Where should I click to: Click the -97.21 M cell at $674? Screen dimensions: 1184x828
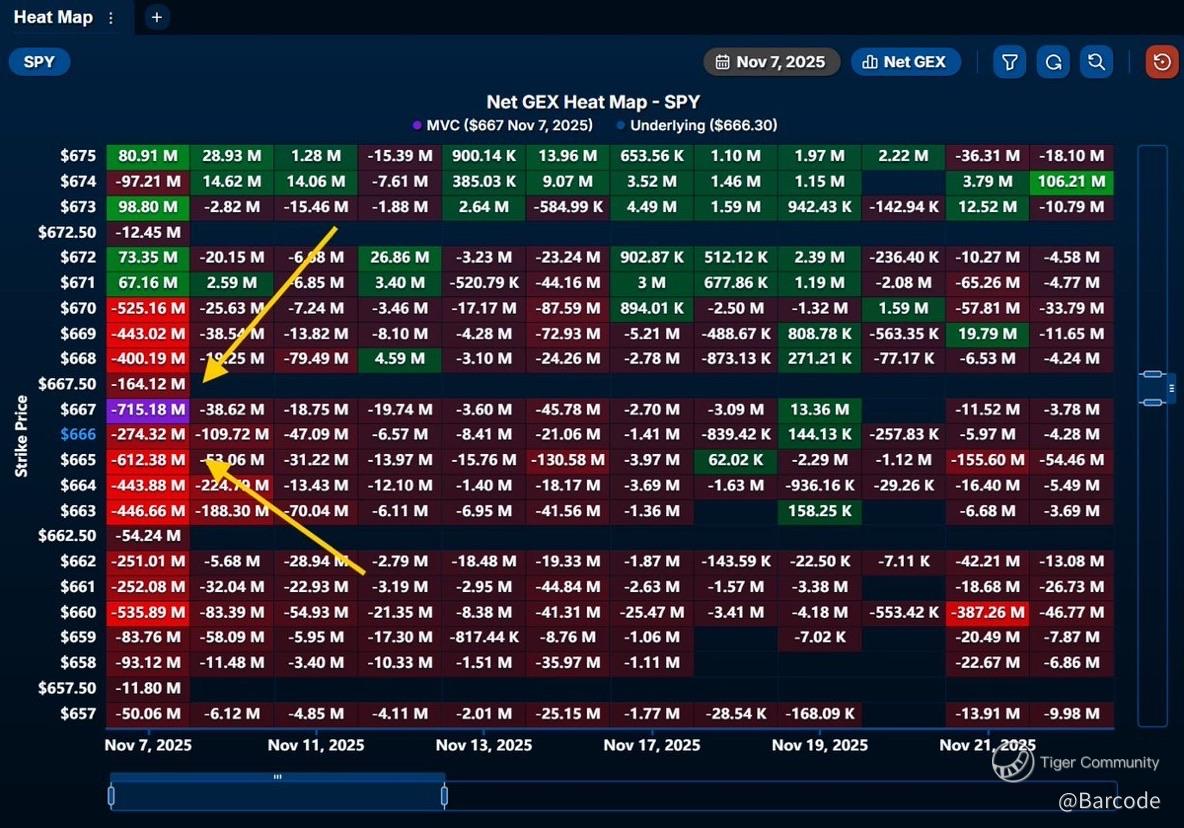click(x=148, y=181)
